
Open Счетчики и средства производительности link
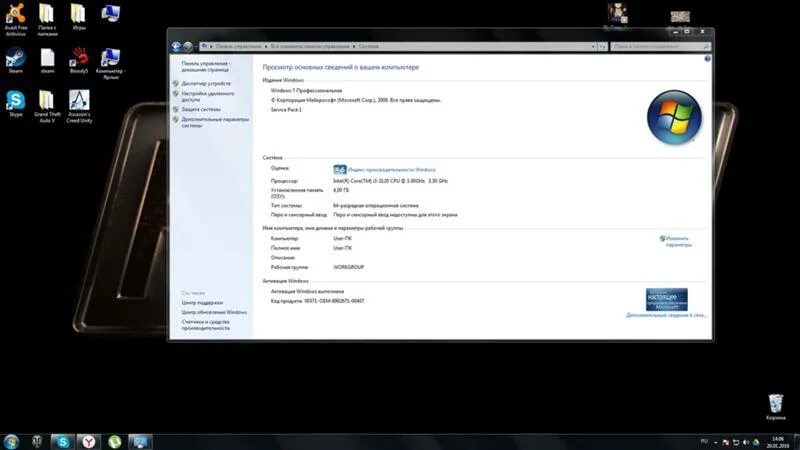click(206, 325)
